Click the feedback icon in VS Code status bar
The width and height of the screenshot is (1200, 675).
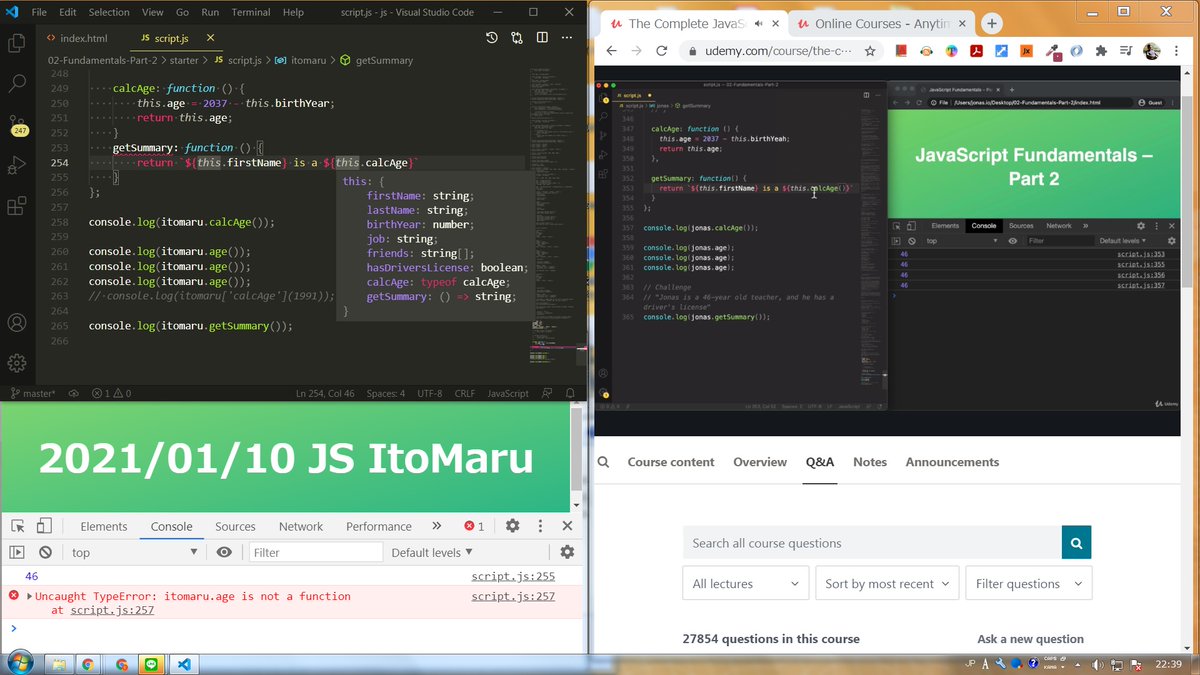click(549, 393)
